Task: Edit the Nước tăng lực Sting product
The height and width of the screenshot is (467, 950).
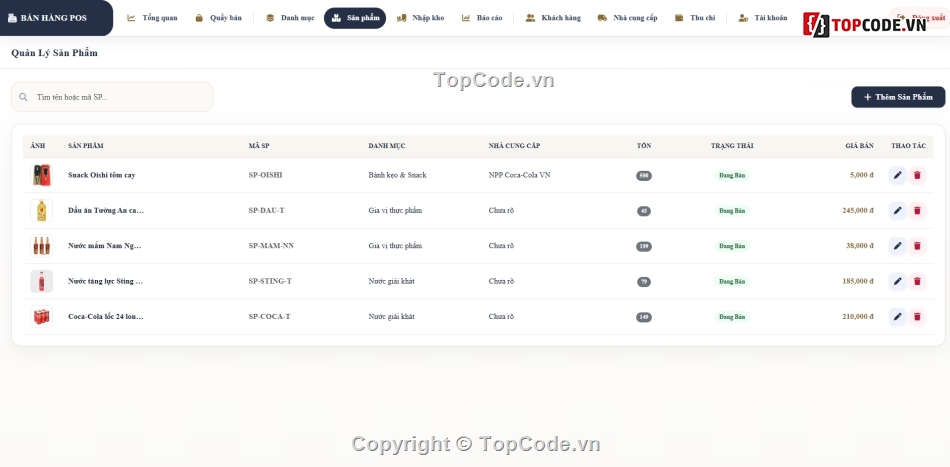Action: tap(897, 282)
